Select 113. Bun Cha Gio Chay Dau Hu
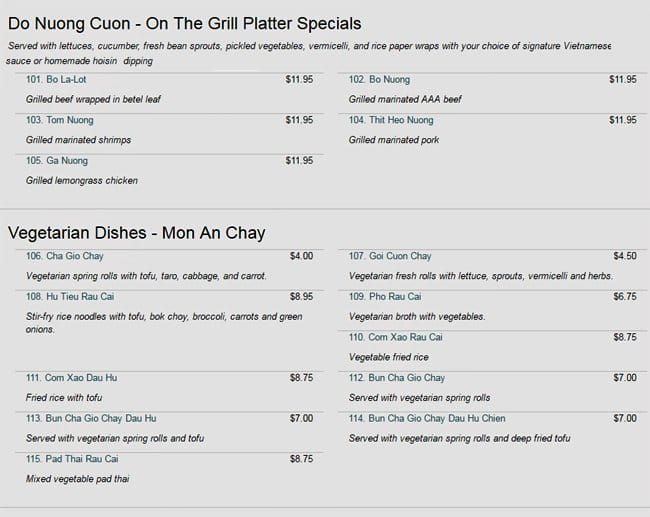 click(91, 419)
